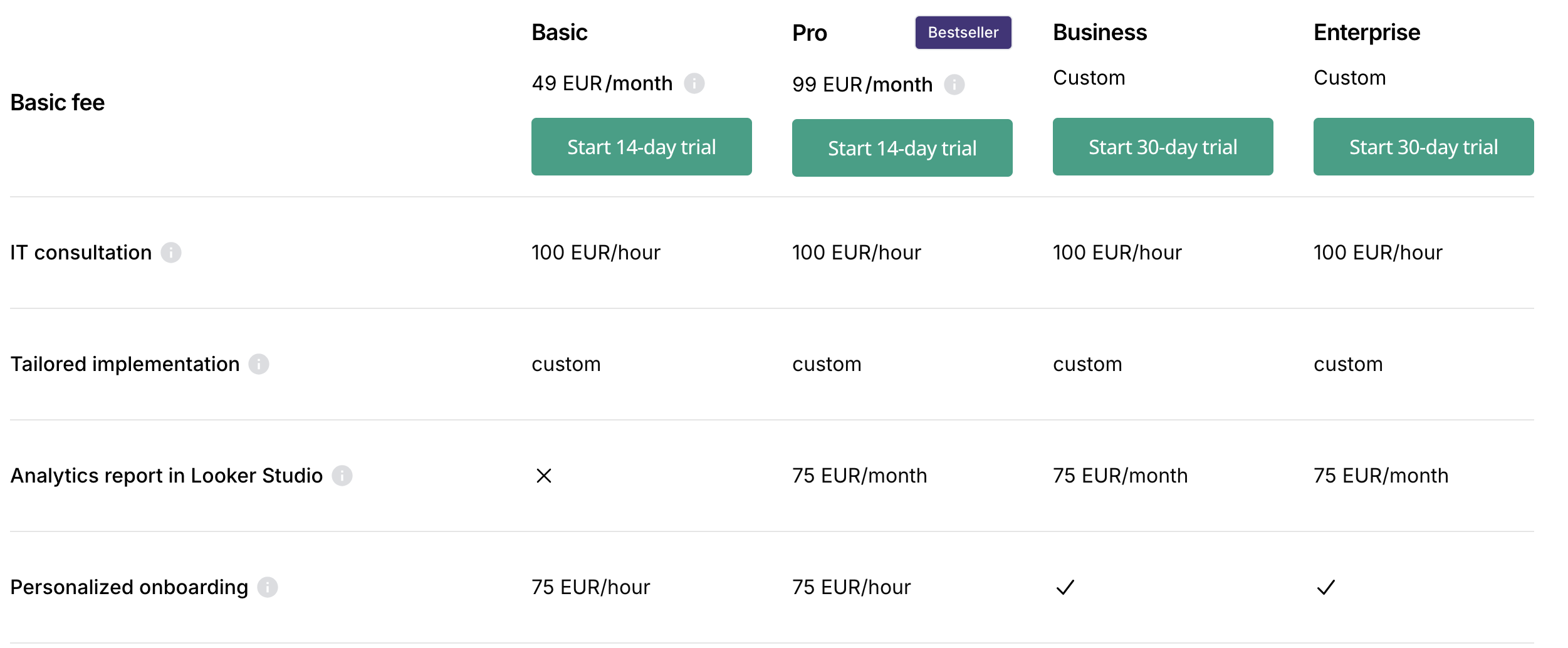Click the Bestseller badge
The image size is (1568, 648).
click(963, 33)
